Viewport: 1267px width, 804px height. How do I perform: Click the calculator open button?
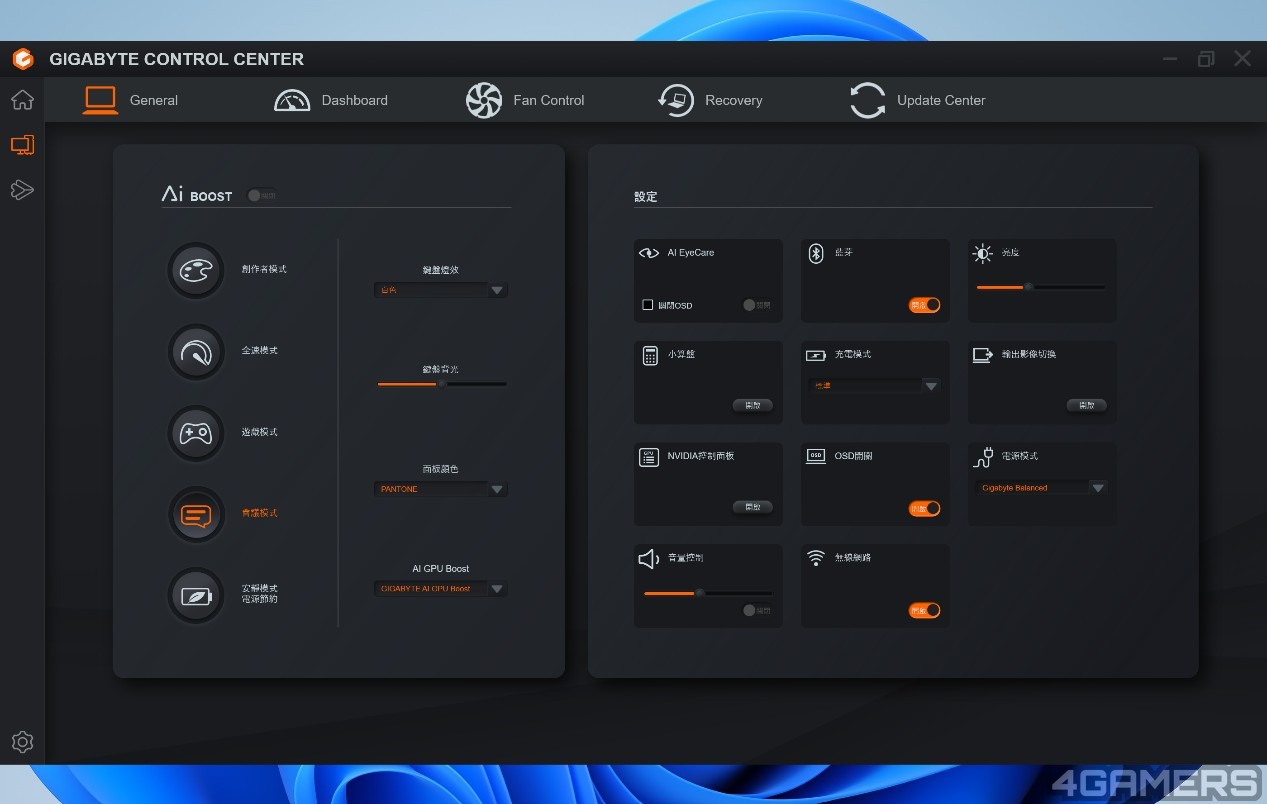click(x=753, y=406)
